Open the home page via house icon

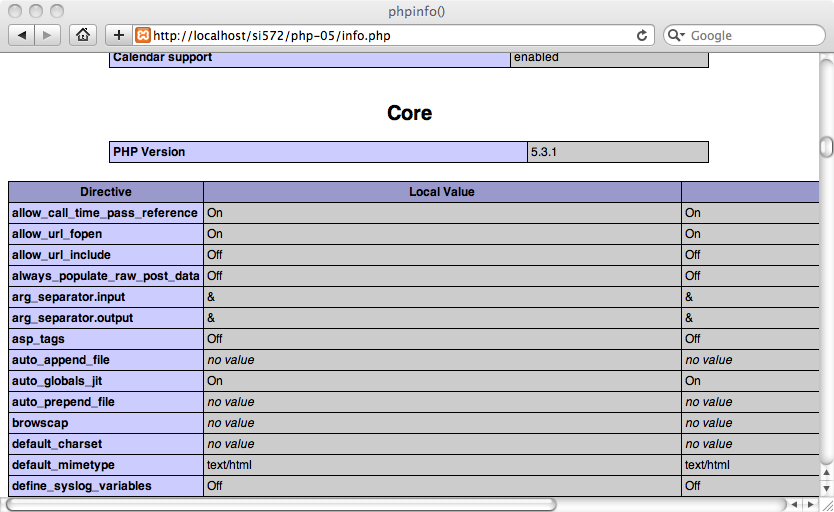click(82, 36)
